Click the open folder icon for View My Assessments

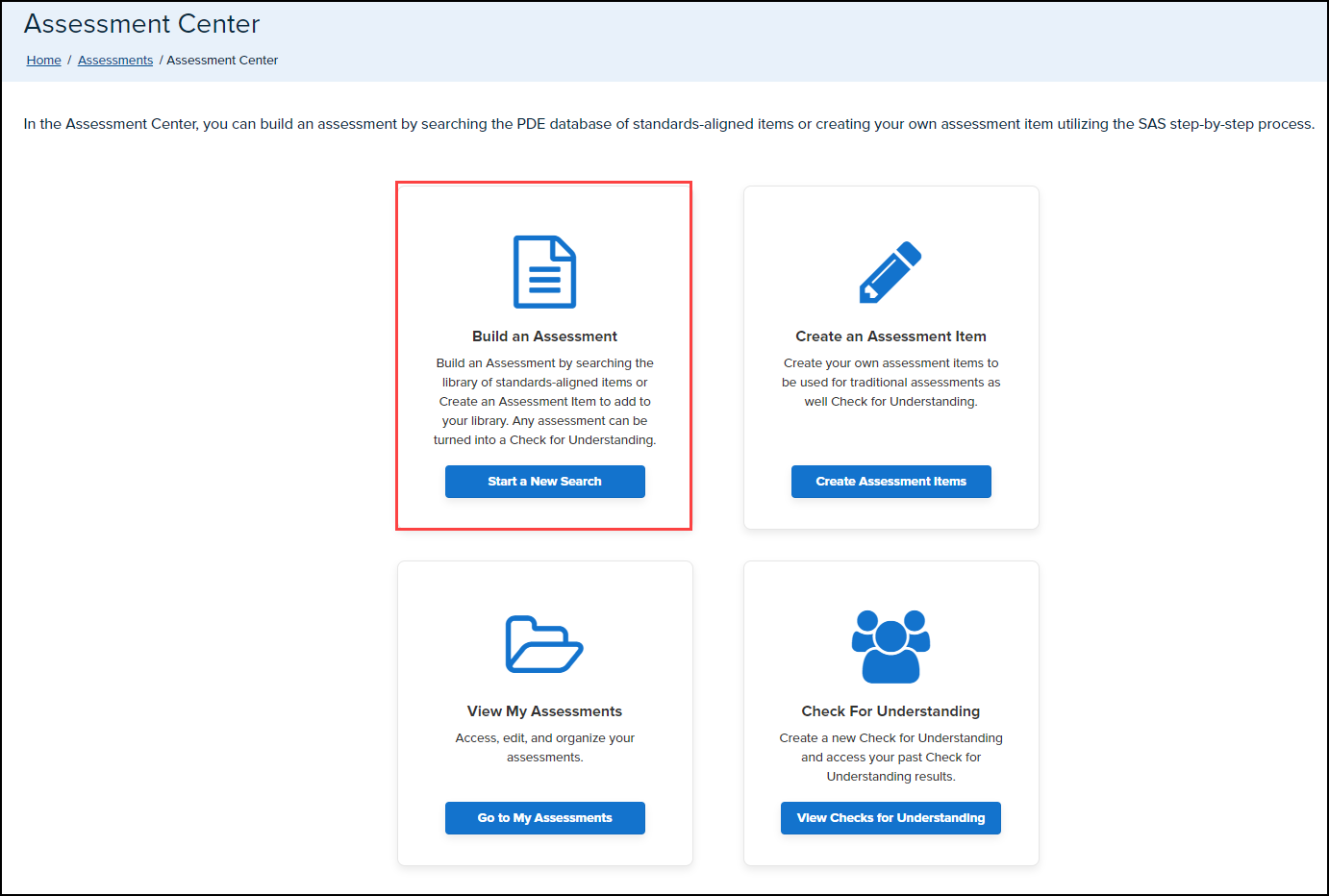(x=544, y=644)
